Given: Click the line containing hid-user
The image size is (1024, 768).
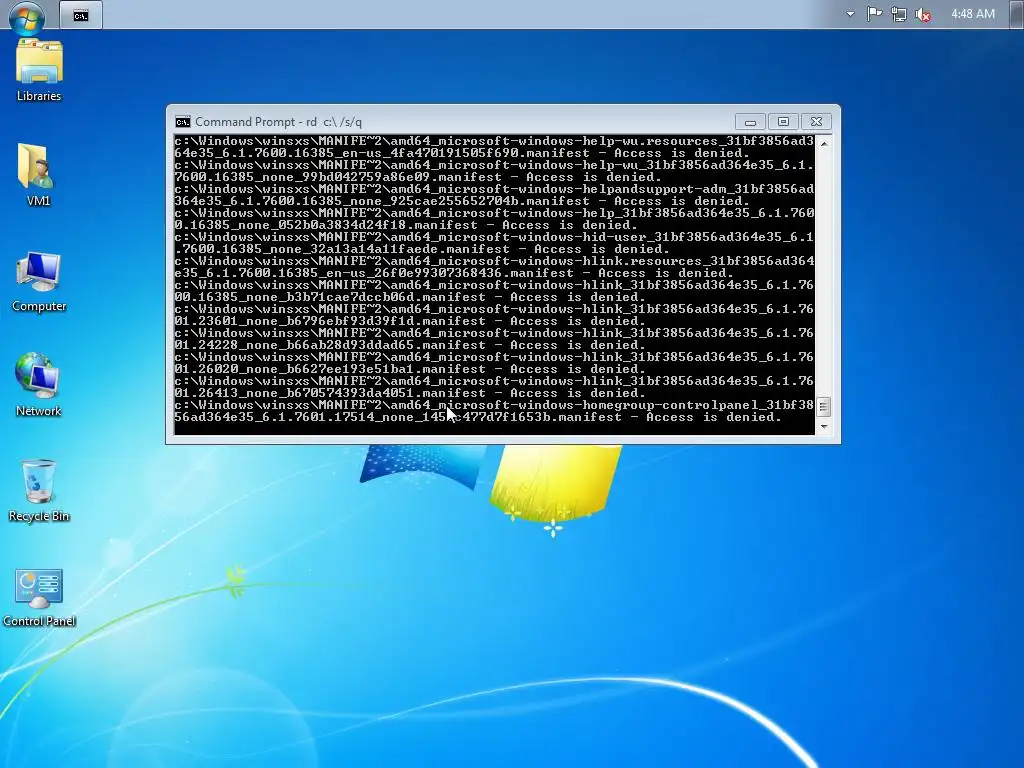Looking at the screenshot, I should 494,237.
